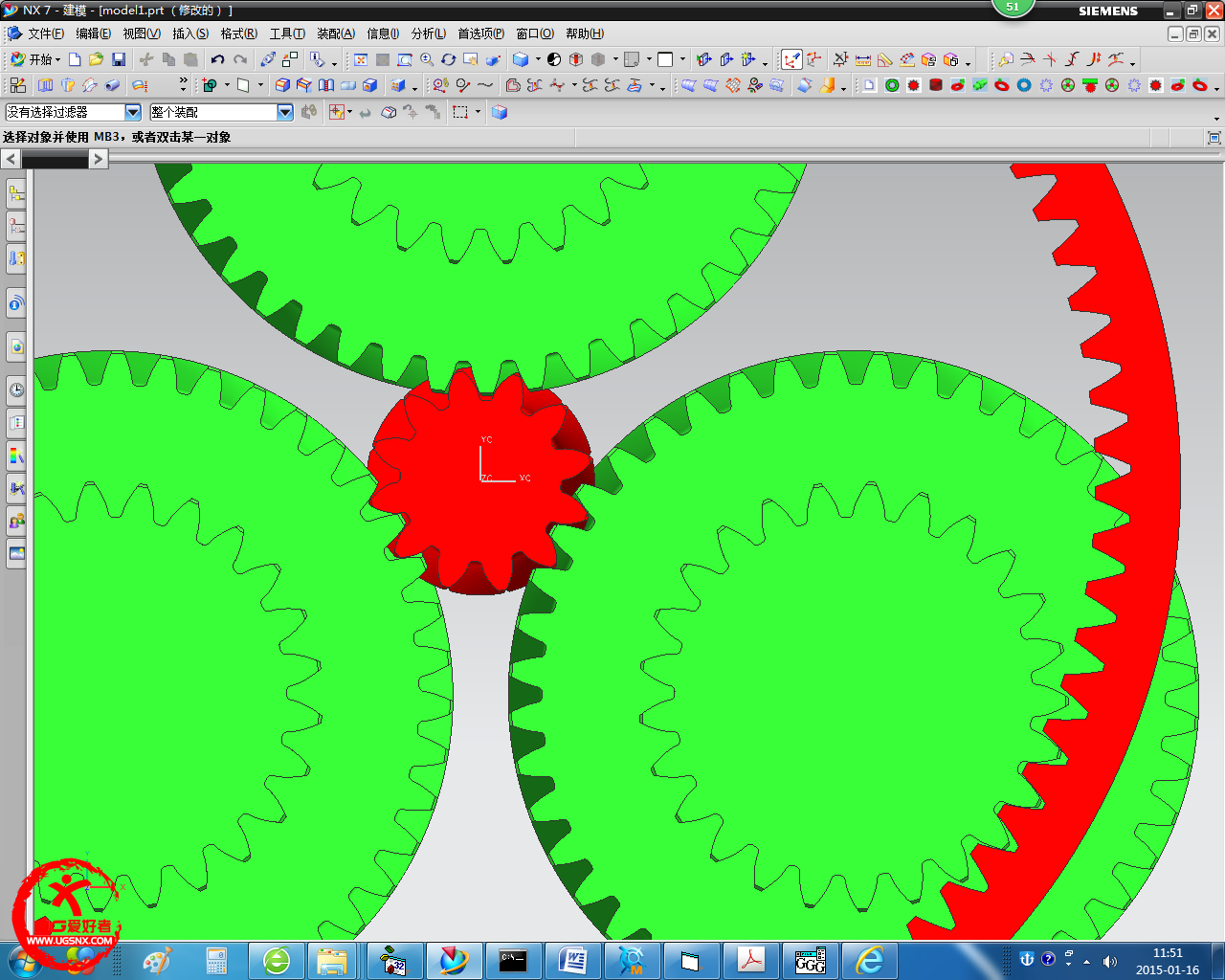1225x980 pixels.
Task: Open the History clock sidebar icon
Action: [16, 390]
